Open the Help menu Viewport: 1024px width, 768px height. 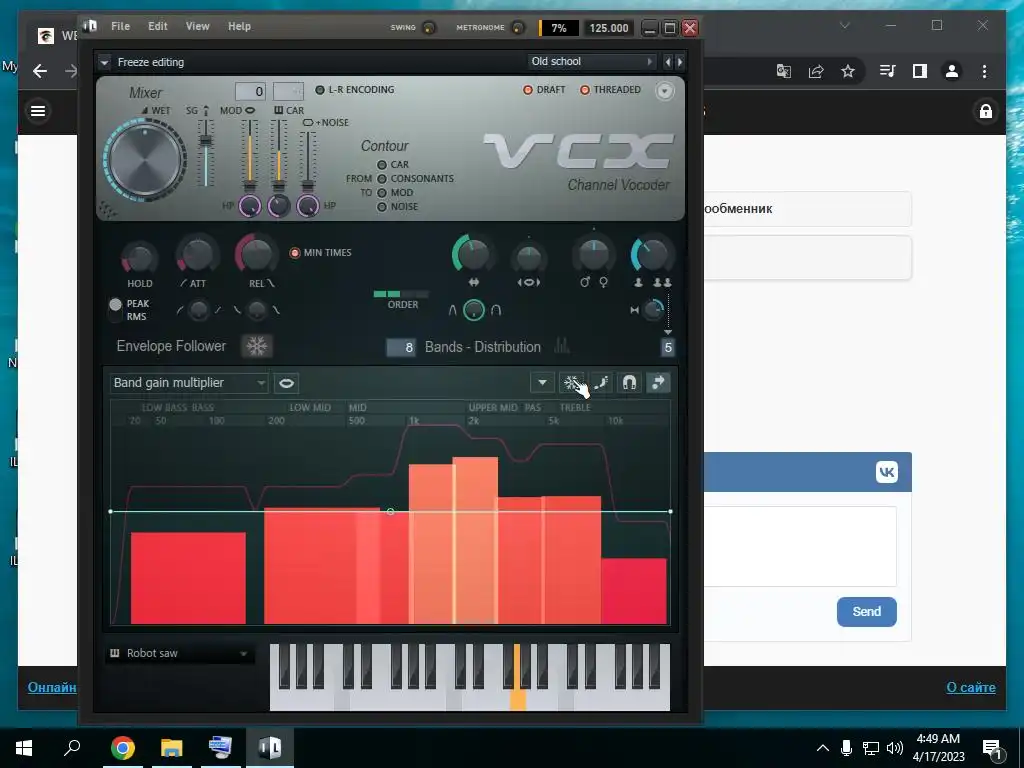pos(239,26)
